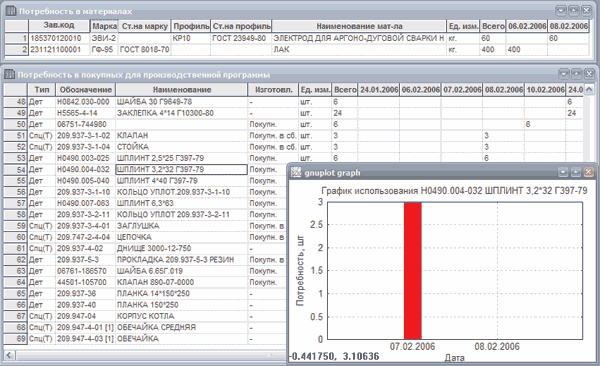Image resolution: width=600 pixels, height=366 pixels.
Task: Click the 'Тип' column header
Action: tap(42, 90)
